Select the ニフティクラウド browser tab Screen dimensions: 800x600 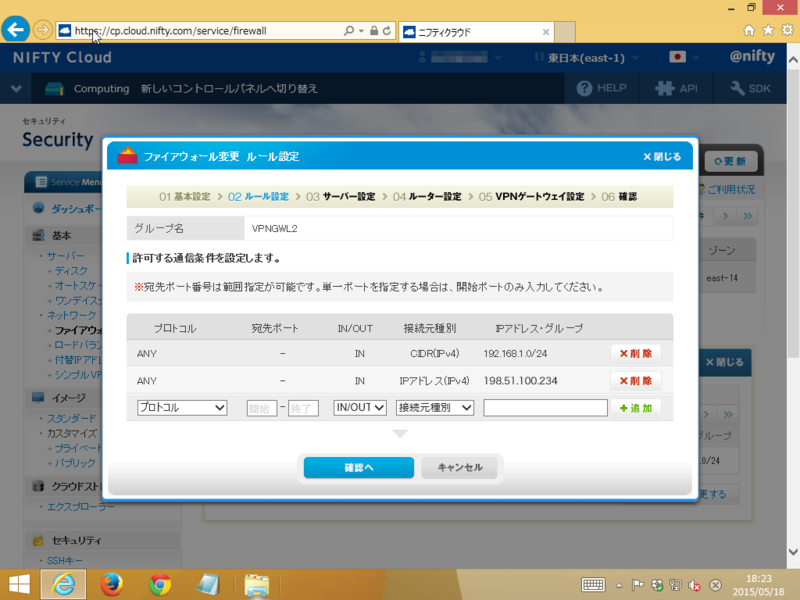476,32
